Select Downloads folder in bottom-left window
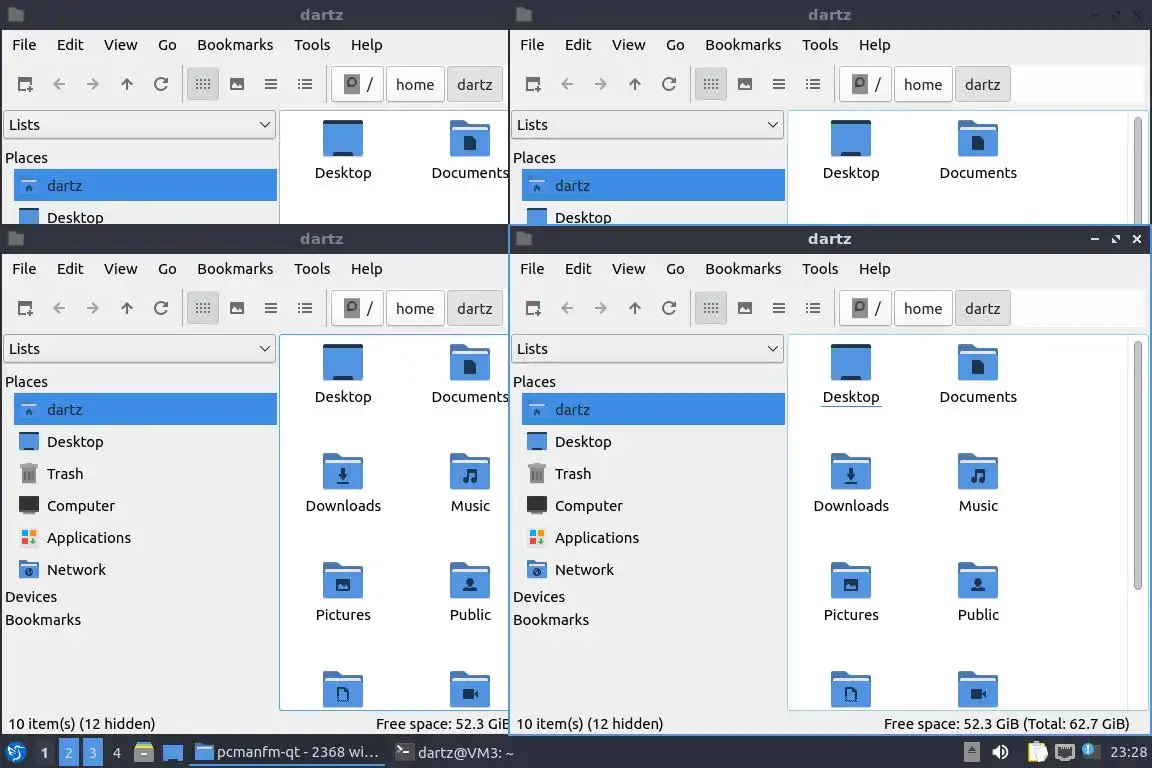 click(x=343, y=483)
